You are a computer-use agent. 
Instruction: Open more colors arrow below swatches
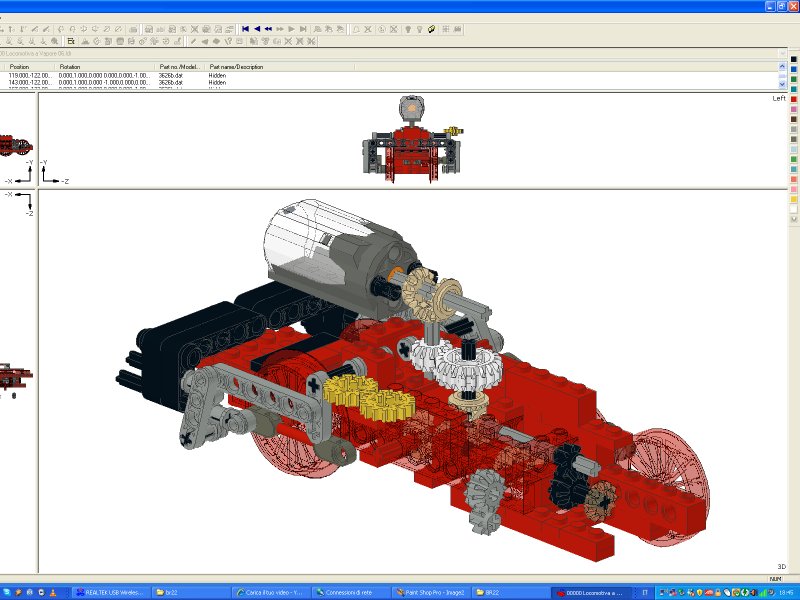click(x=793, y=219)
